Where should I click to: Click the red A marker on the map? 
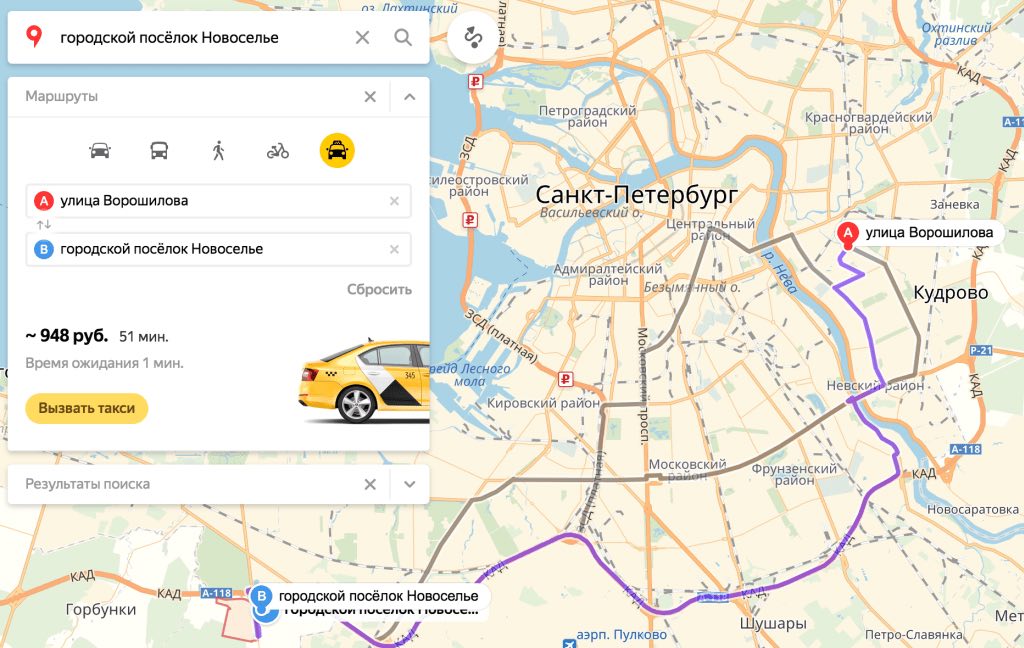point(848,235)
